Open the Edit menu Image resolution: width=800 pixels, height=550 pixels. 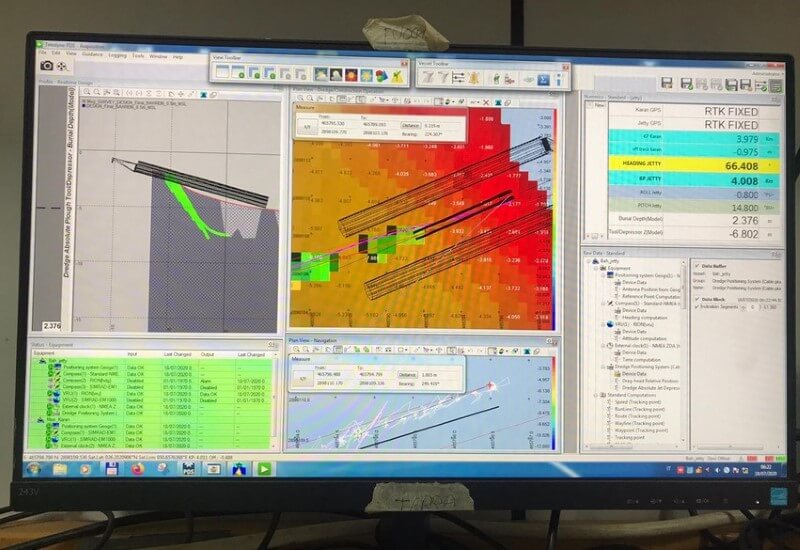pyautogui.click(x=56, y=53)
